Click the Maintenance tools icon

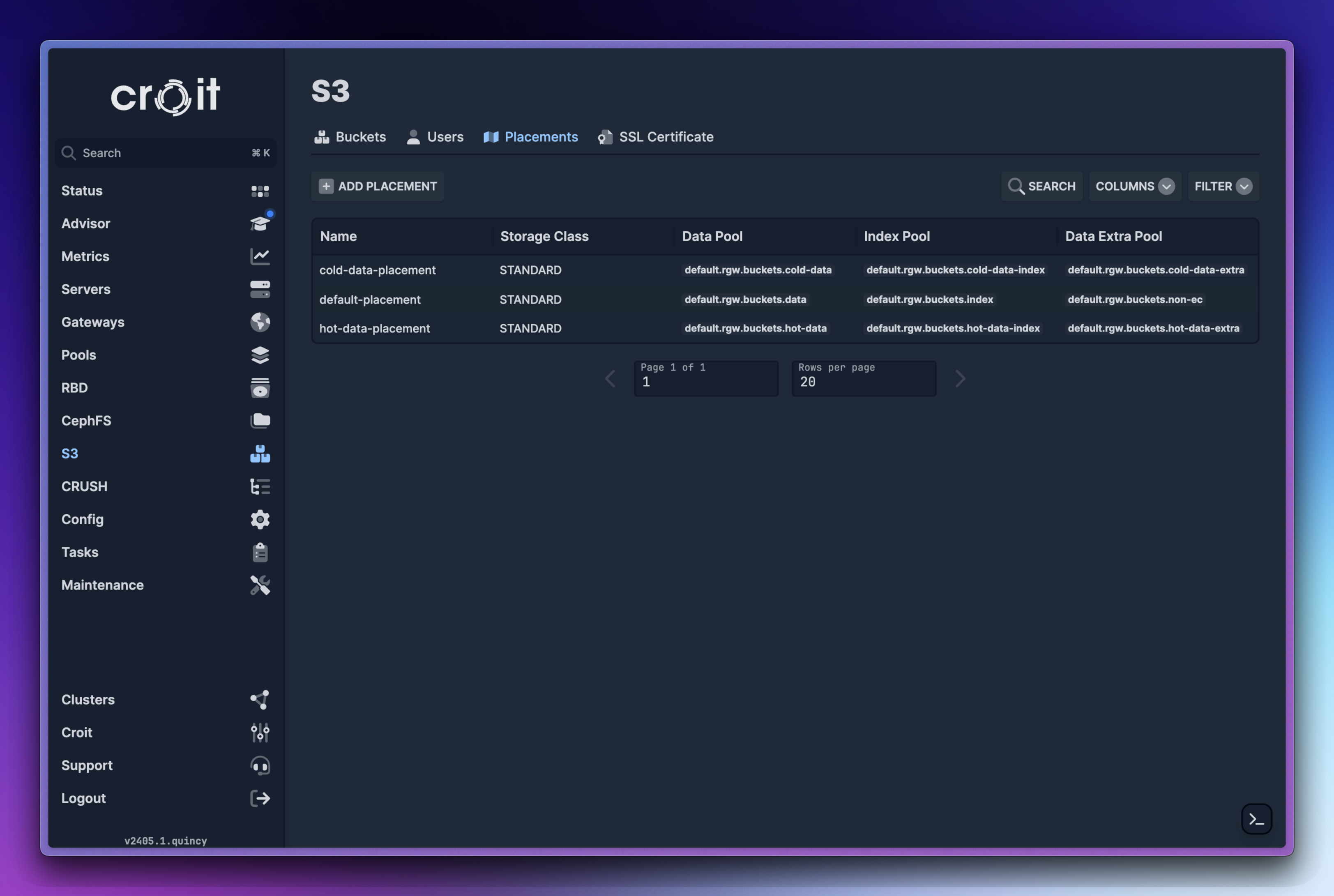(260, 585)
